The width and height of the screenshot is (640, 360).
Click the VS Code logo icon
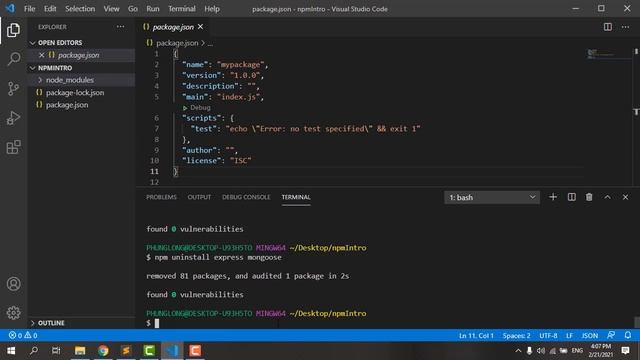[10, 8]
